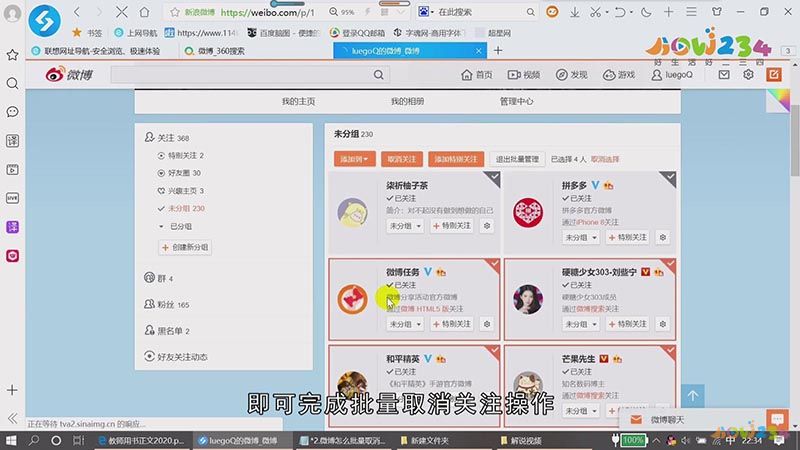Toggle selection checkmark on 硬糖少女303-刘些宁 card
Image resolution: width=800 pixels, height=450 pixels.
(x=669, y=264)
